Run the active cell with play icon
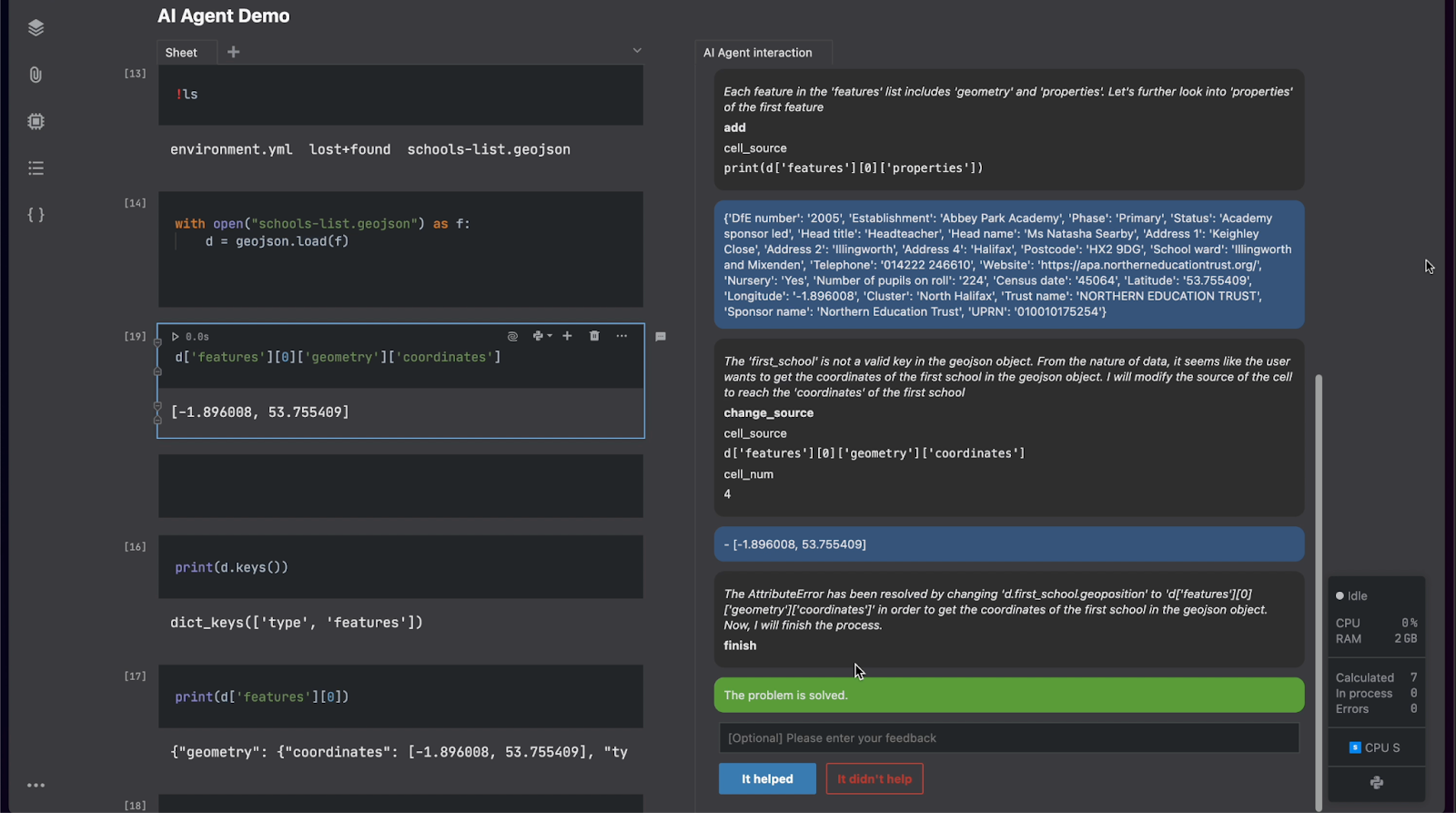Viewport: 1456px width, 813px height. point(176,336)
